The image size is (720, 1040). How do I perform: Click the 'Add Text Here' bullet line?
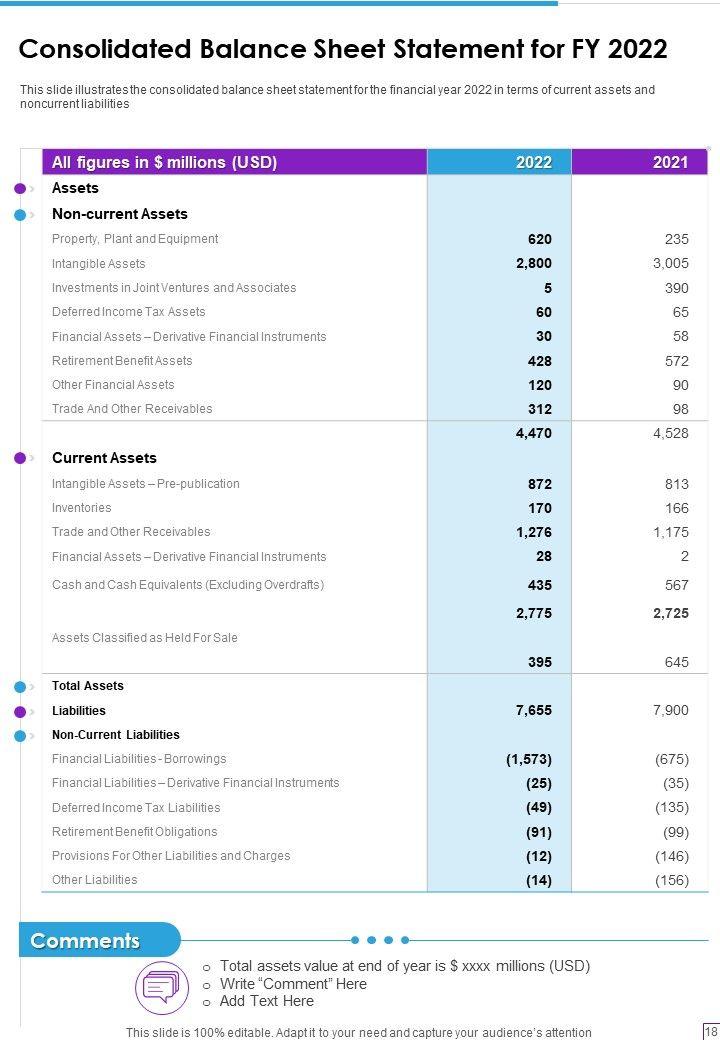coord(266,1001)
